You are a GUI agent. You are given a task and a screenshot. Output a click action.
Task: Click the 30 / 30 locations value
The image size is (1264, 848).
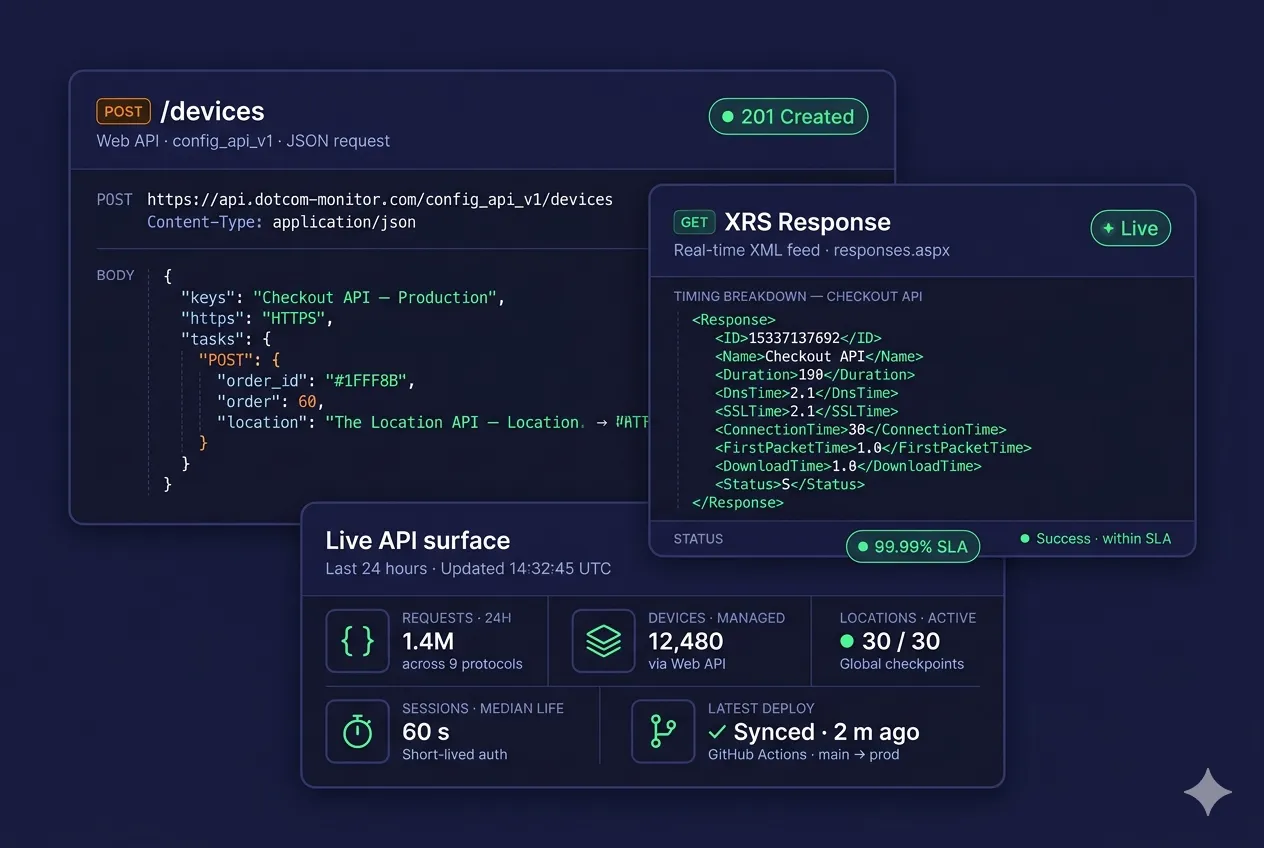point(901,641)
